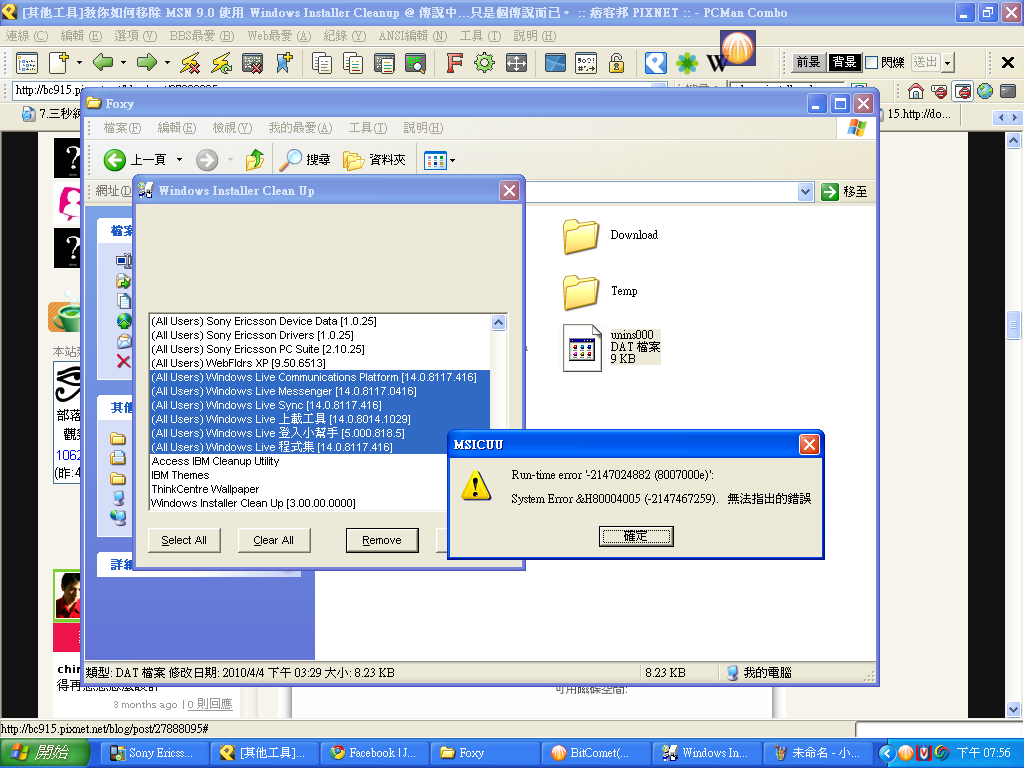Viewport: 1024px width, 768px height.
Task: Click the padlock lock icon in toolbar
Action: [616, 63]
